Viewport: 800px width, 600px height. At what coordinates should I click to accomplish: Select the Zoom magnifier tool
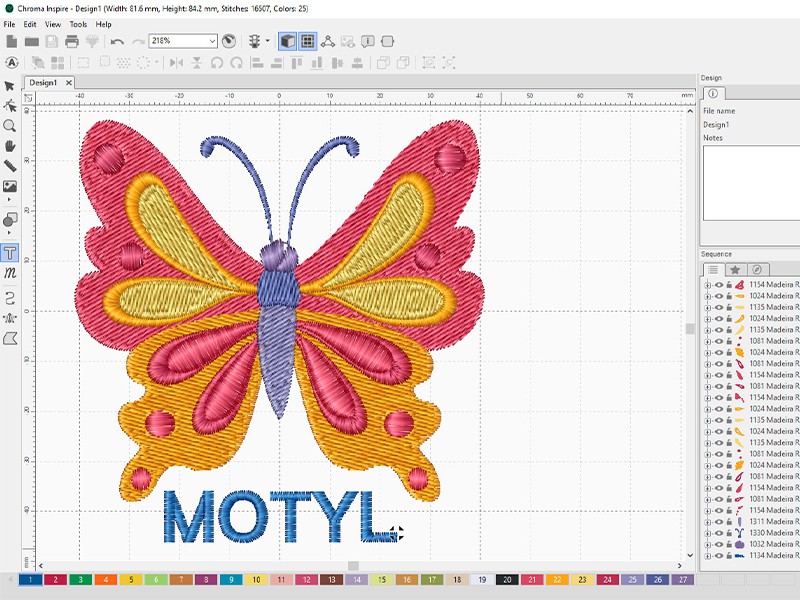pyautogui.click(x=10, y=126)
